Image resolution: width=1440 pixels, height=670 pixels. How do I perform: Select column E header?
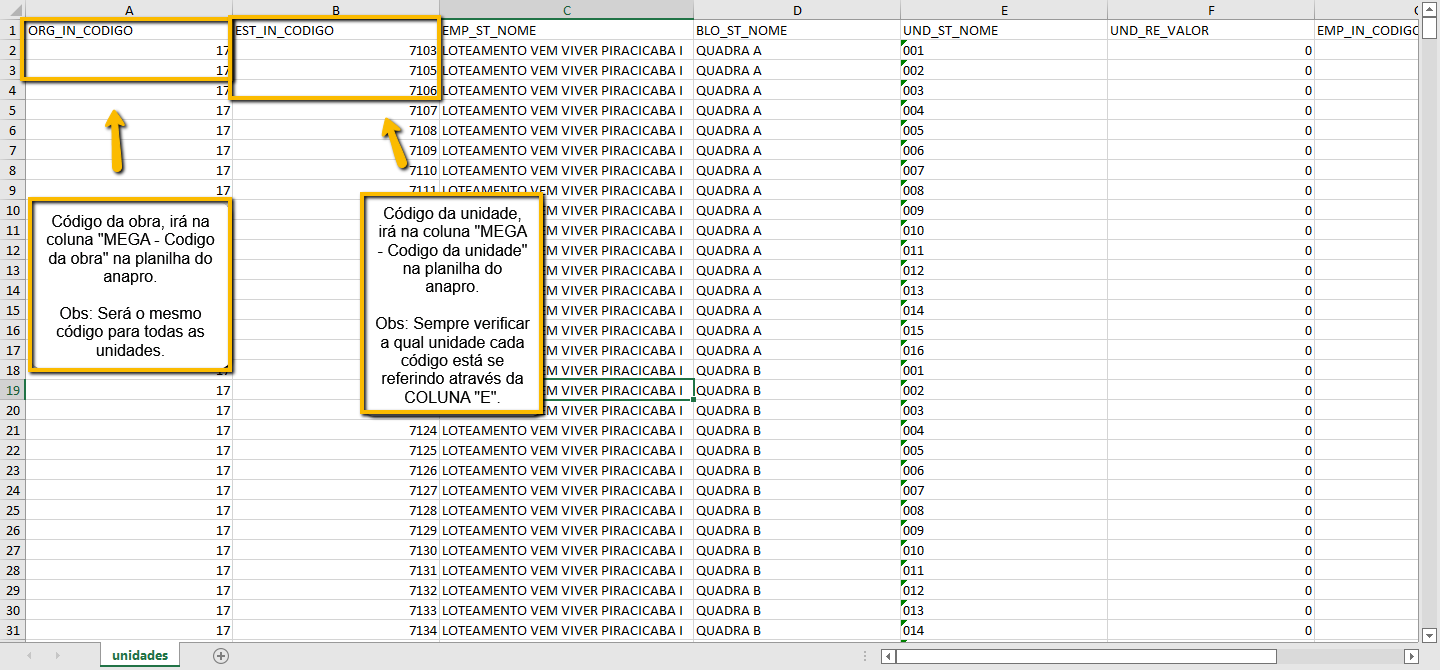[x=1003, y=10]
